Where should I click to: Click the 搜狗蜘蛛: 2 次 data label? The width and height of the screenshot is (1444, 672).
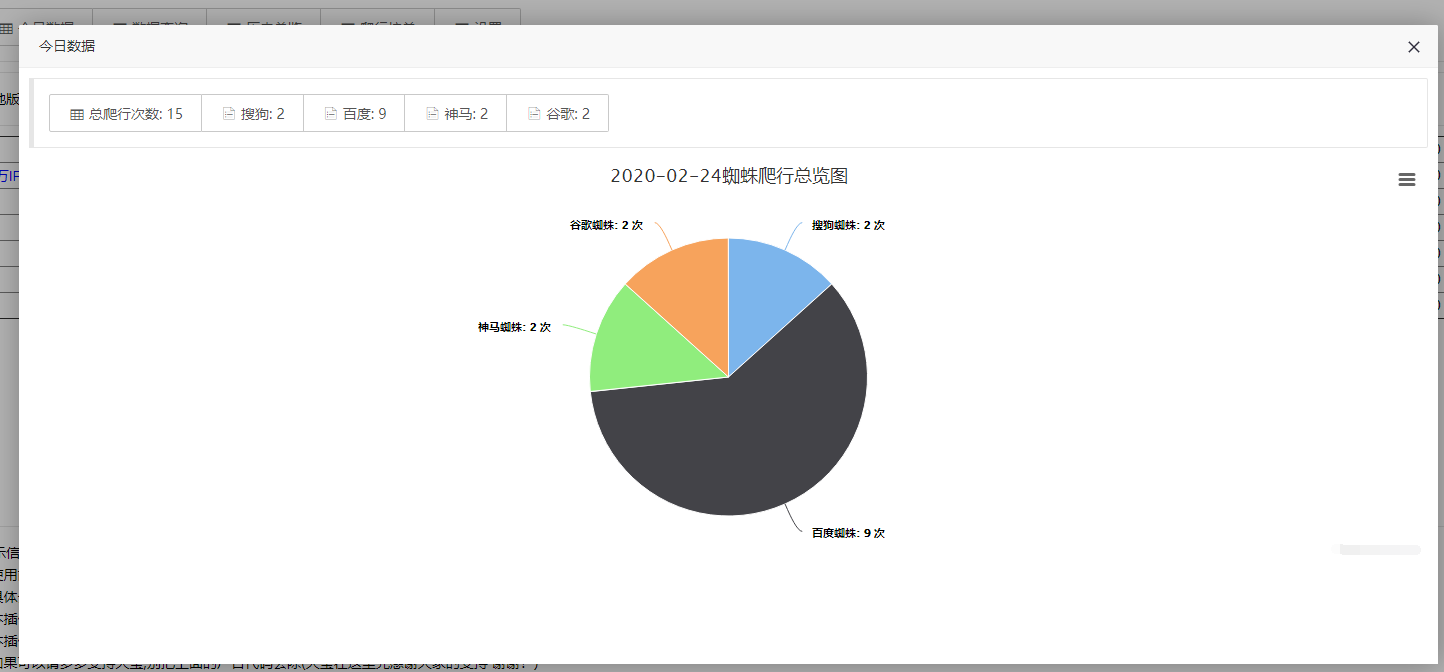848,225
